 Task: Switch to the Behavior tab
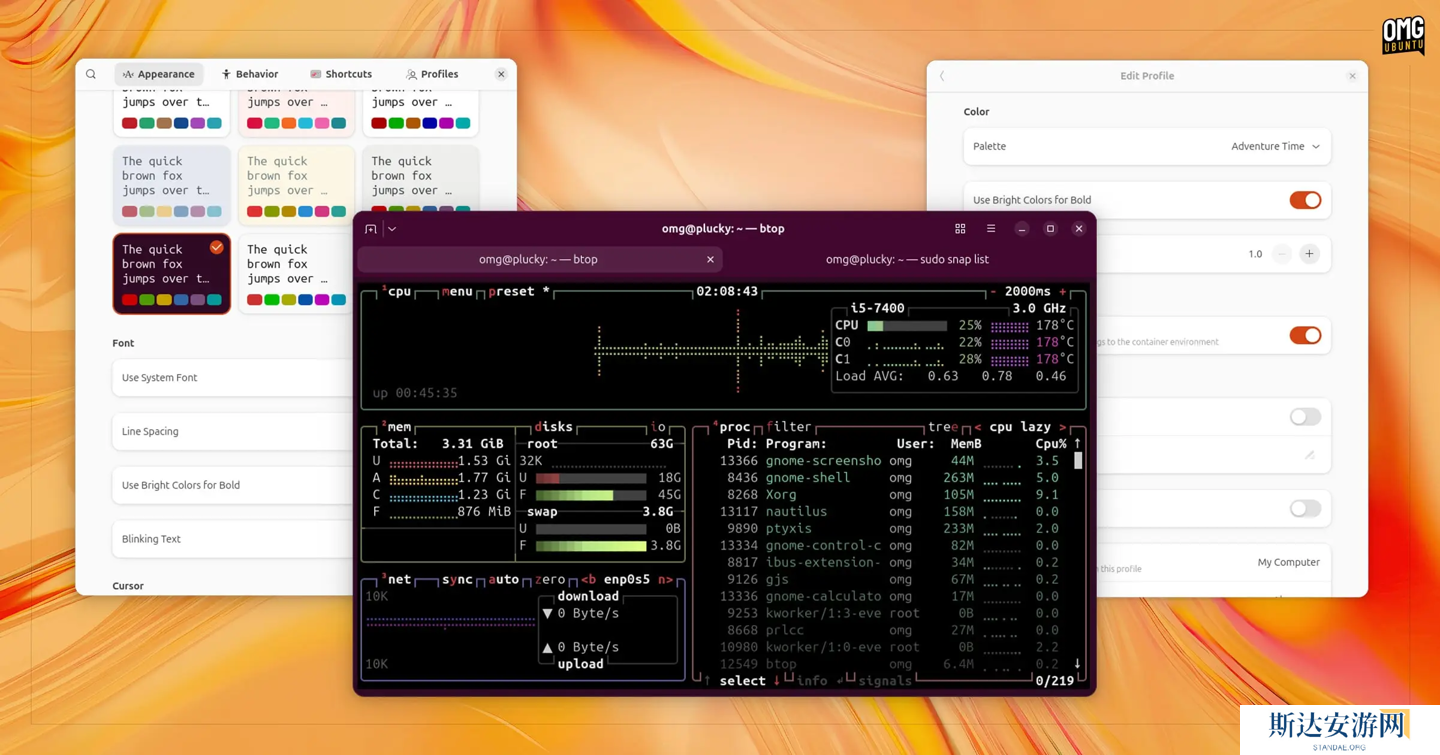pyautogui.click(x=249, y=74)
